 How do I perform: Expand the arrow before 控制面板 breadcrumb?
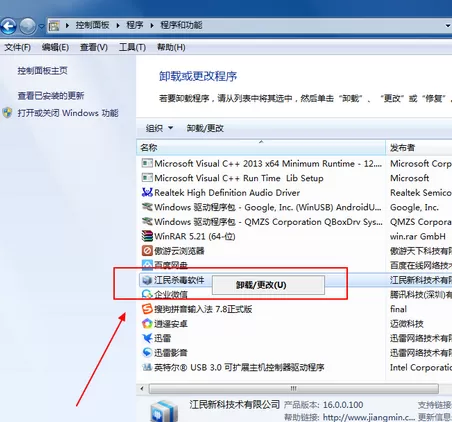[x=67, y=25]
